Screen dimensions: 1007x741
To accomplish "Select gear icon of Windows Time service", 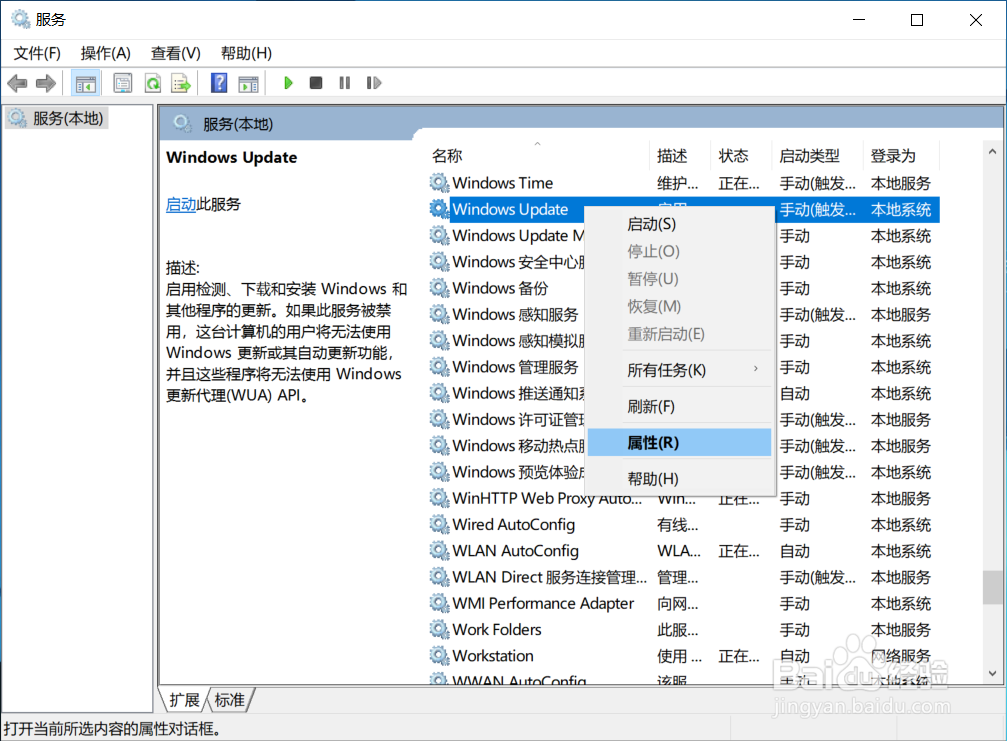I will tap(439, 183).
